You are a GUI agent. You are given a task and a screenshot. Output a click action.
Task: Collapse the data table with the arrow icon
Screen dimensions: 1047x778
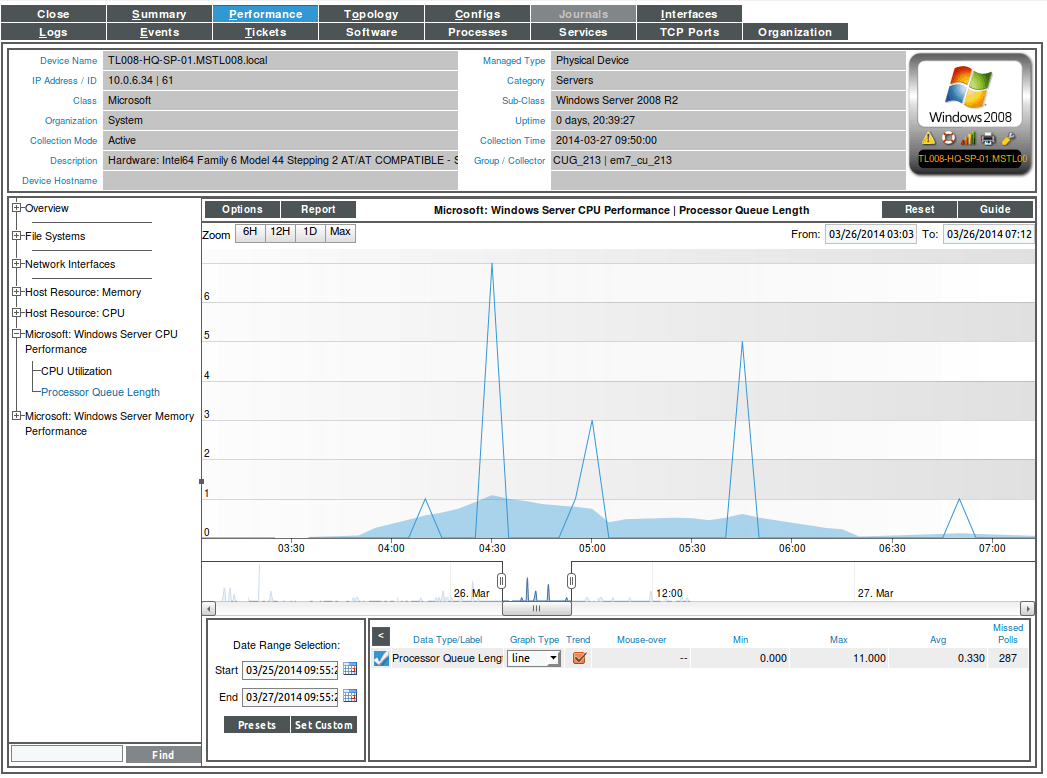coord(380,635)
